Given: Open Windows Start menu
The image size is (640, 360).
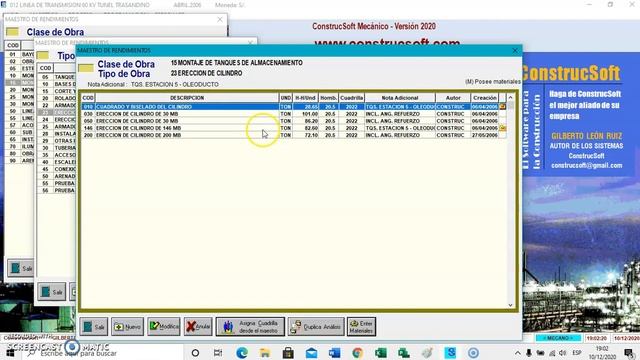Looking at the screenshot, I should point(10,353).
